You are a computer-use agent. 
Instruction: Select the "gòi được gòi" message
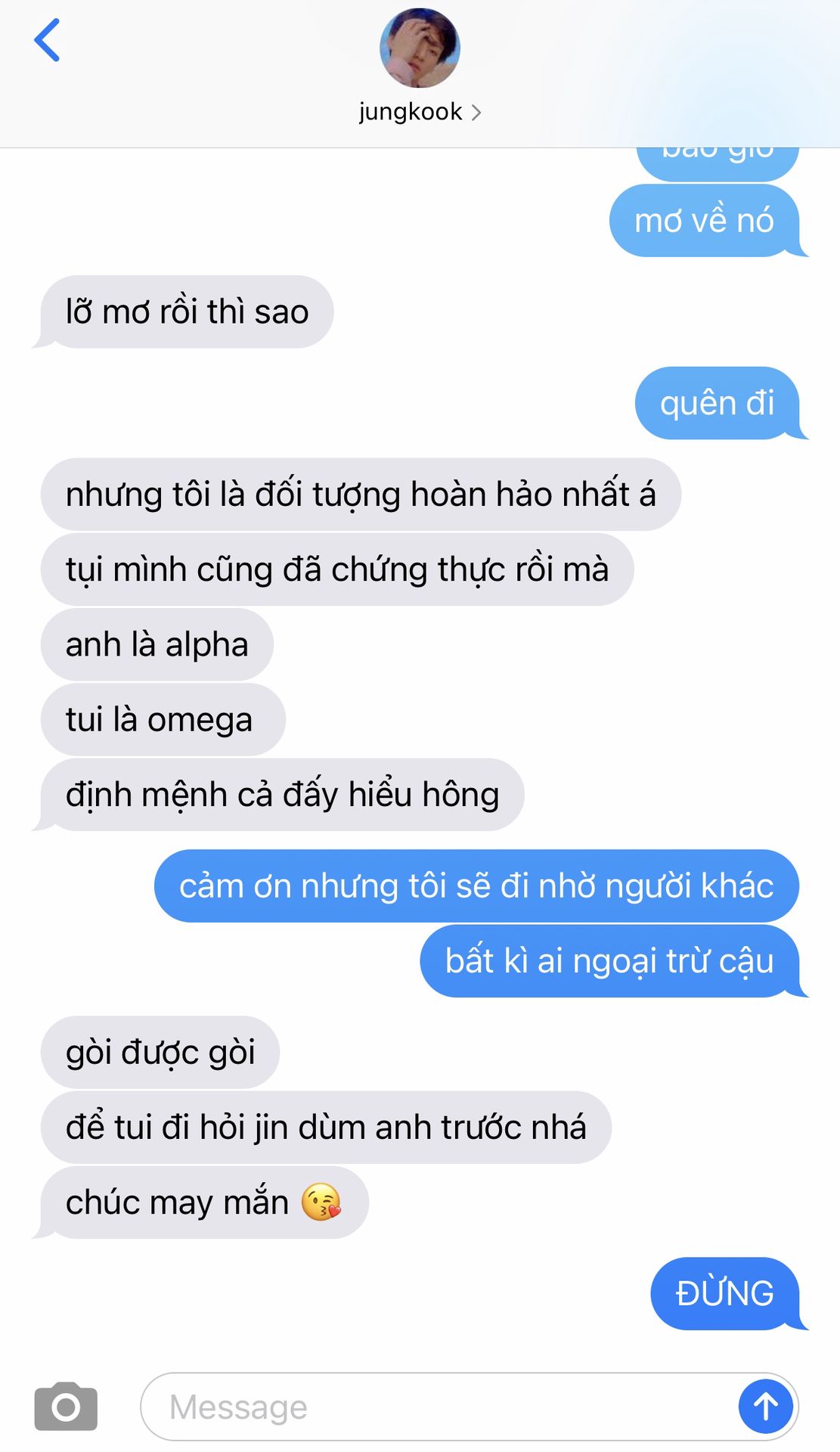coord(160,1052)
